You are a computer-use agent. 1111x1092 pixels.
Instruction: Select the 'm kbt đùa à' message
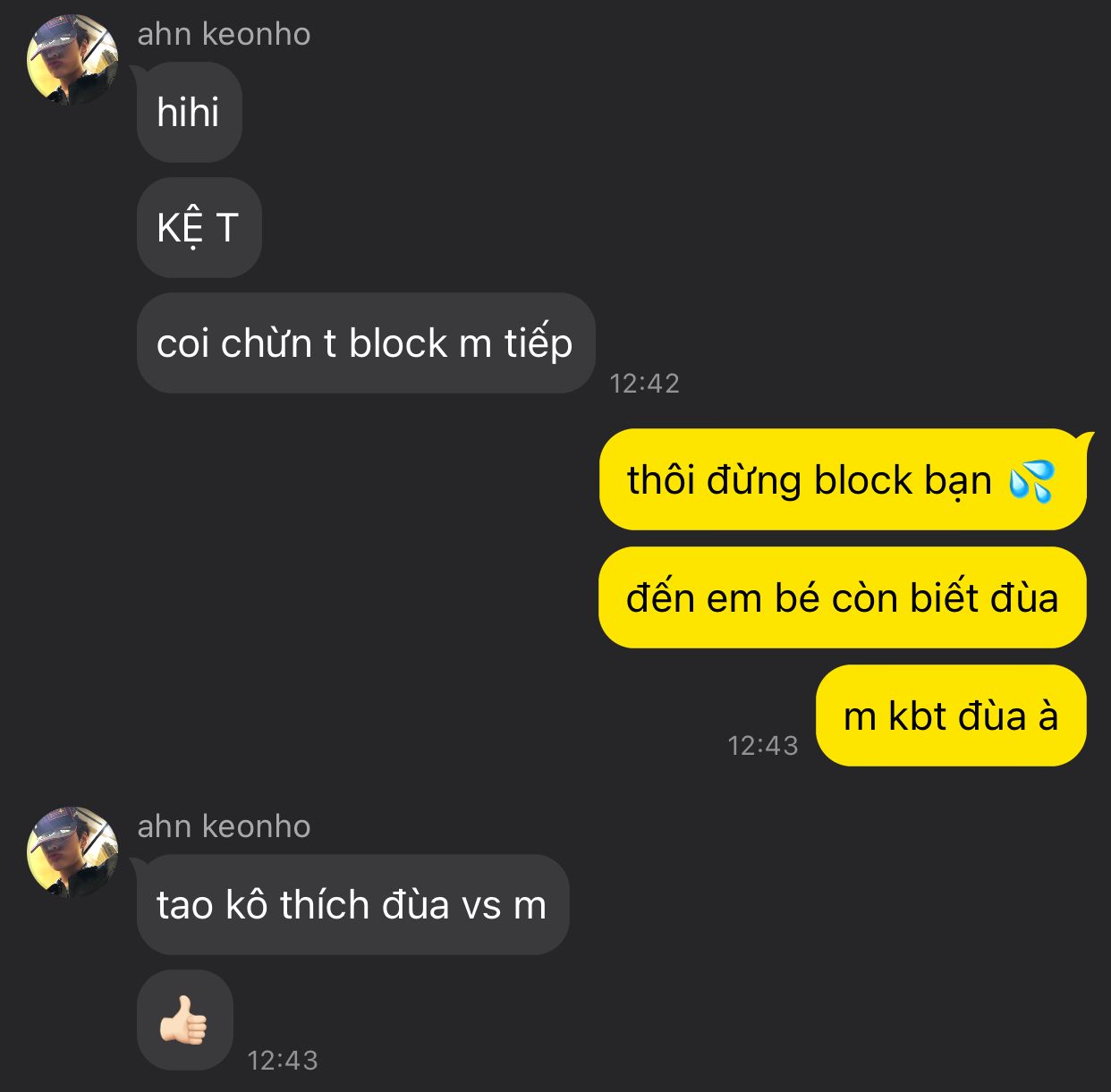pyautogui.click(x=951, y=715)
